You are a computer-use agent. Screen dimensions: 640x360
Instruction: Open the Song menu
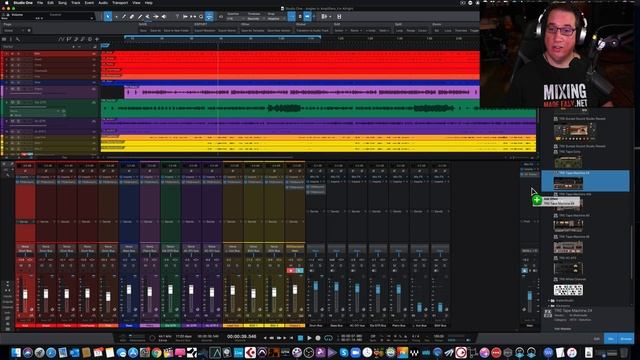tap(62, 2)
